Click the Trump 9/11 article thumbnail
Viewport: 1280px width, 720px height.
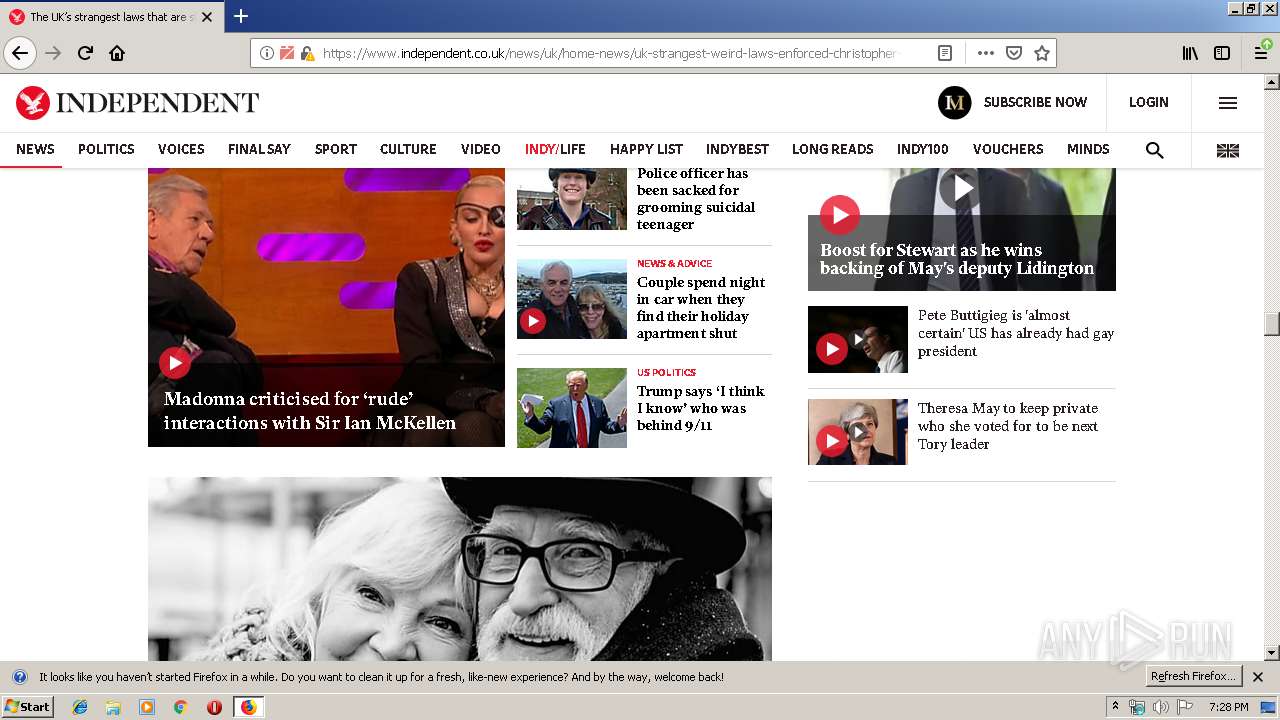(572, 408)
